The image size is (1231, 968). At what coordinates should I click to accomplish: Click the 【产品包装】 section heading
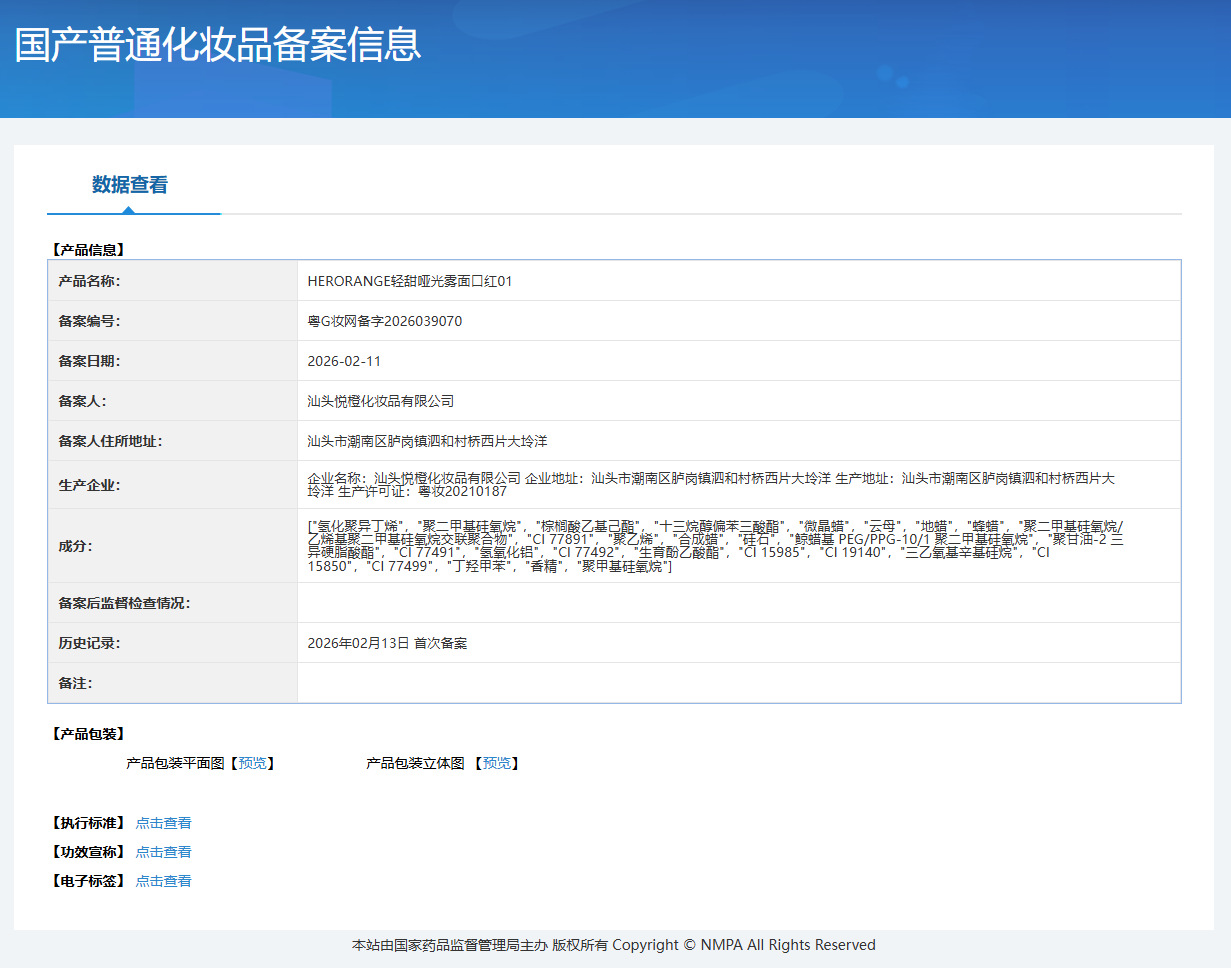[87, 734]
